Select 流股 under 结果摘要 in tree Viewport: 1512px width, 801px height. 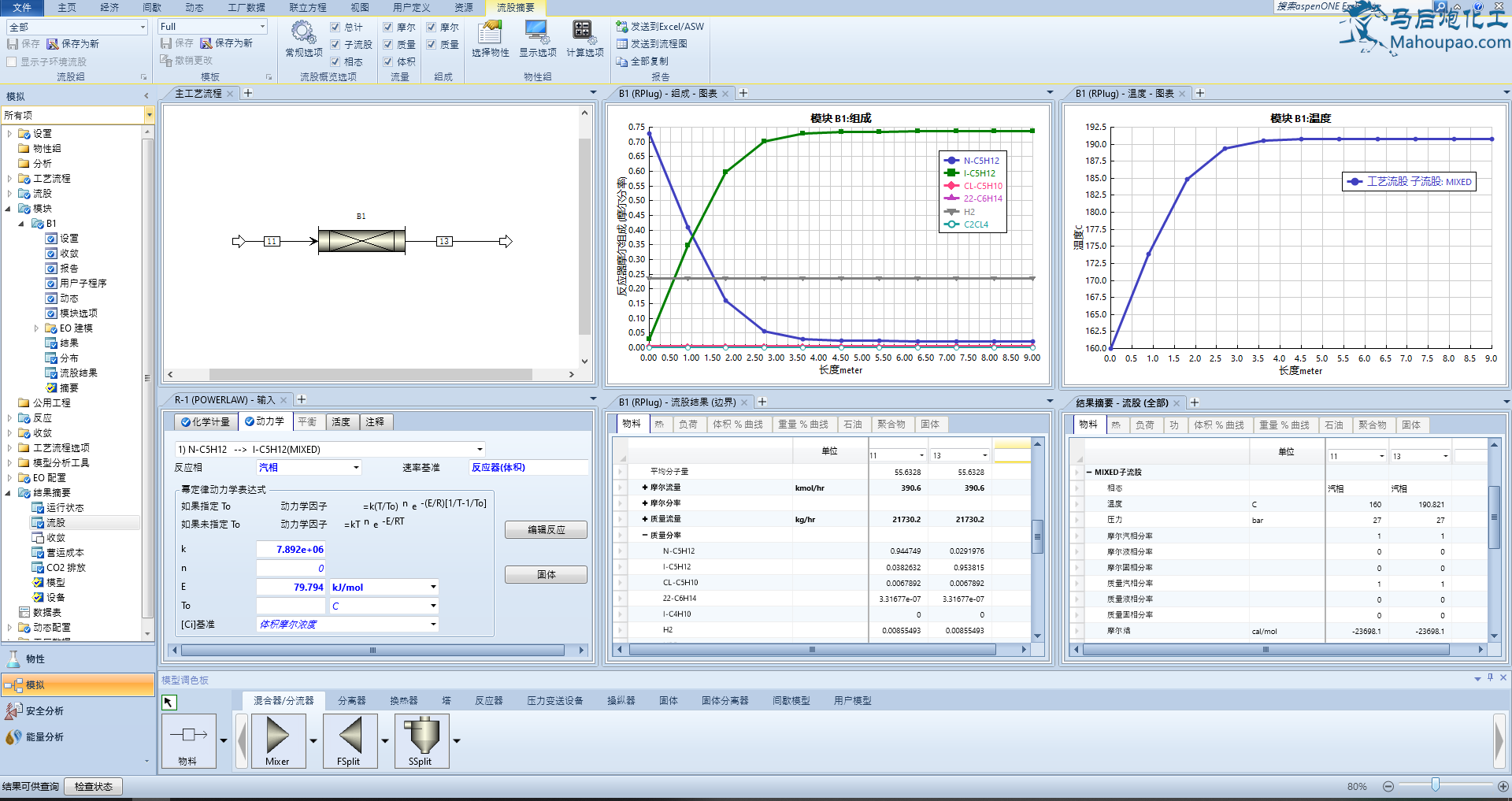click(55, 523)
